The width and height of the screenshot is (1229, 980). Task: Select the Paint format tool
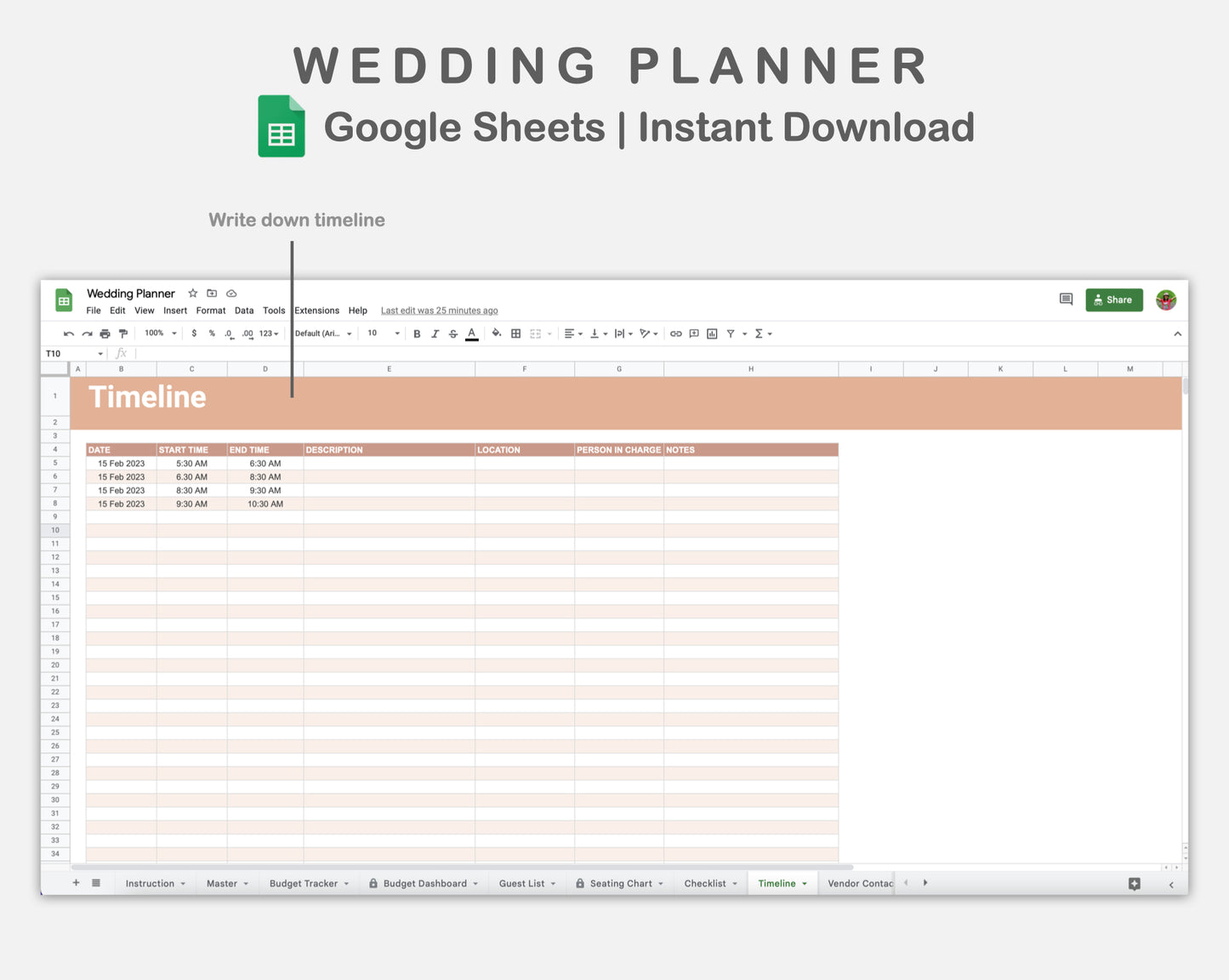point(122,333)
